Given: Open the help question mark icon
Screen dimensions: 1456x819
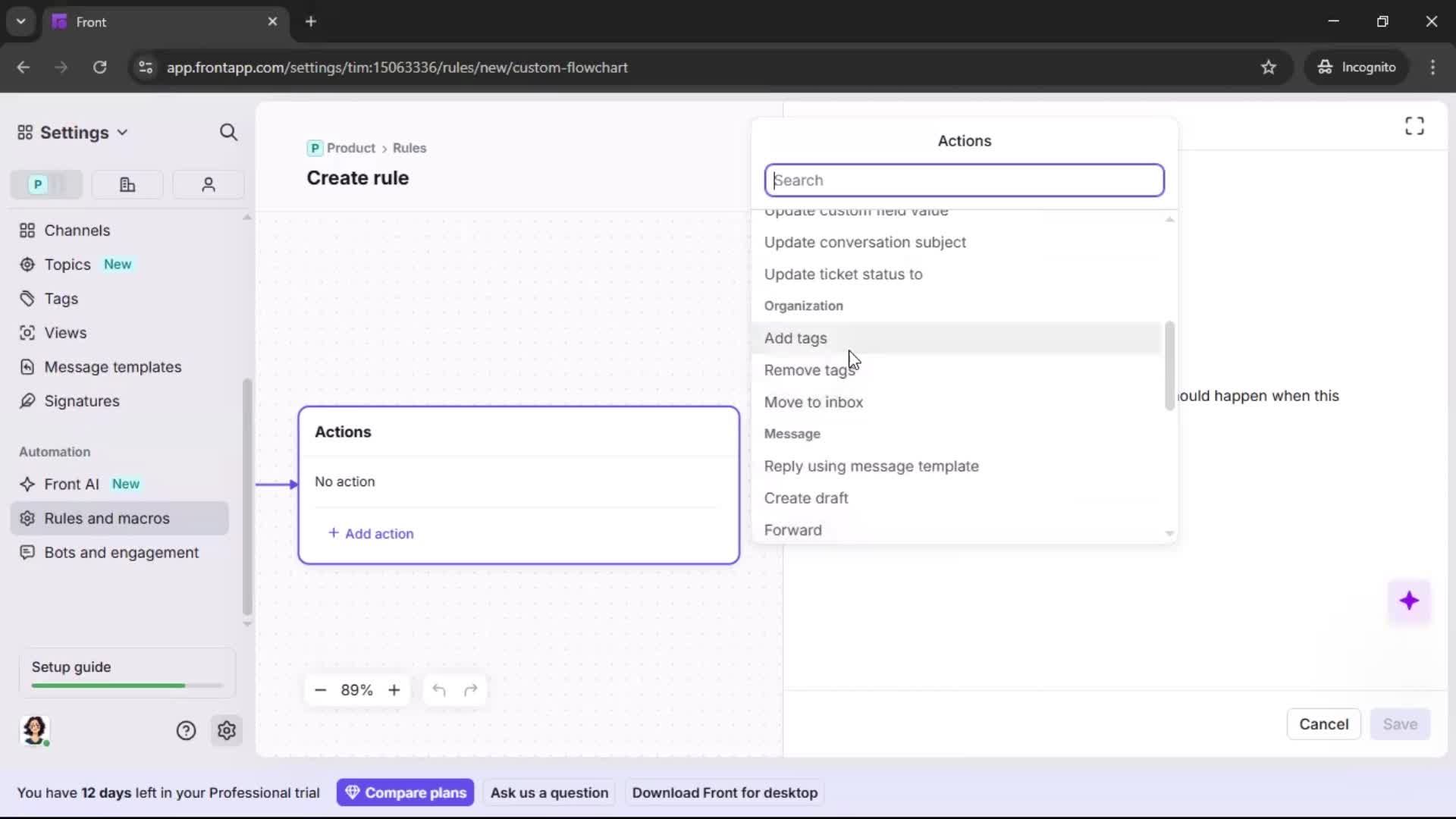Looking at the screenshot, I should pyautogui.click(x=186, y=730).
